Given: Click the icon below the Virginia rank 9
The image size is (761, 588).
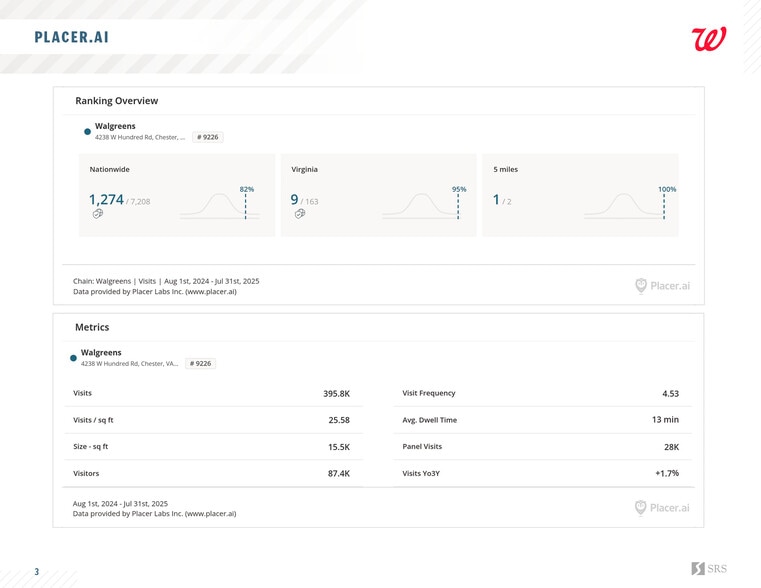Looking at the screenshot, I should pos(300,214).
